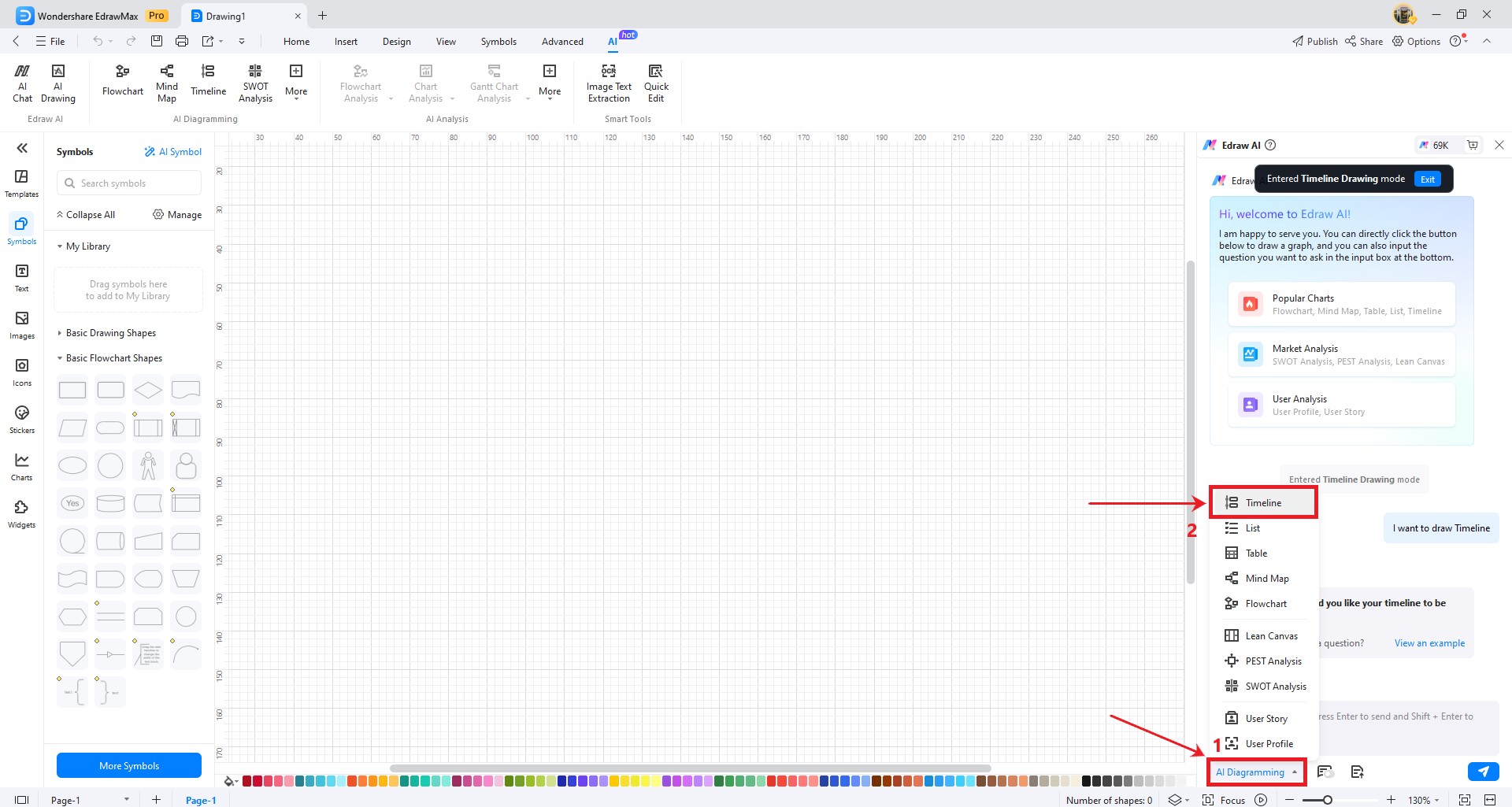Viewport: 1512px width, 807px height.
Task: Select Timeline in the ribbon's AI Diagramming group
Action: (208, 80)
